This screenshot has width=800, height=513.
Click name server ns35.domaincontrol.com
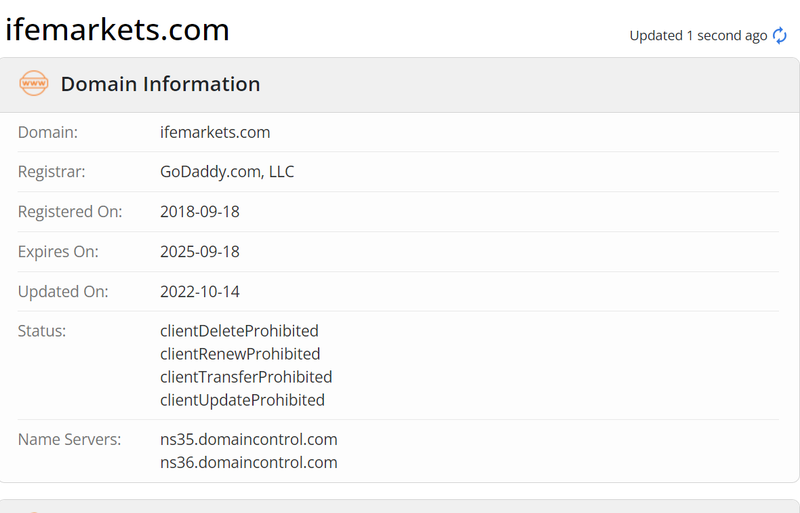[x=248, y=439]
